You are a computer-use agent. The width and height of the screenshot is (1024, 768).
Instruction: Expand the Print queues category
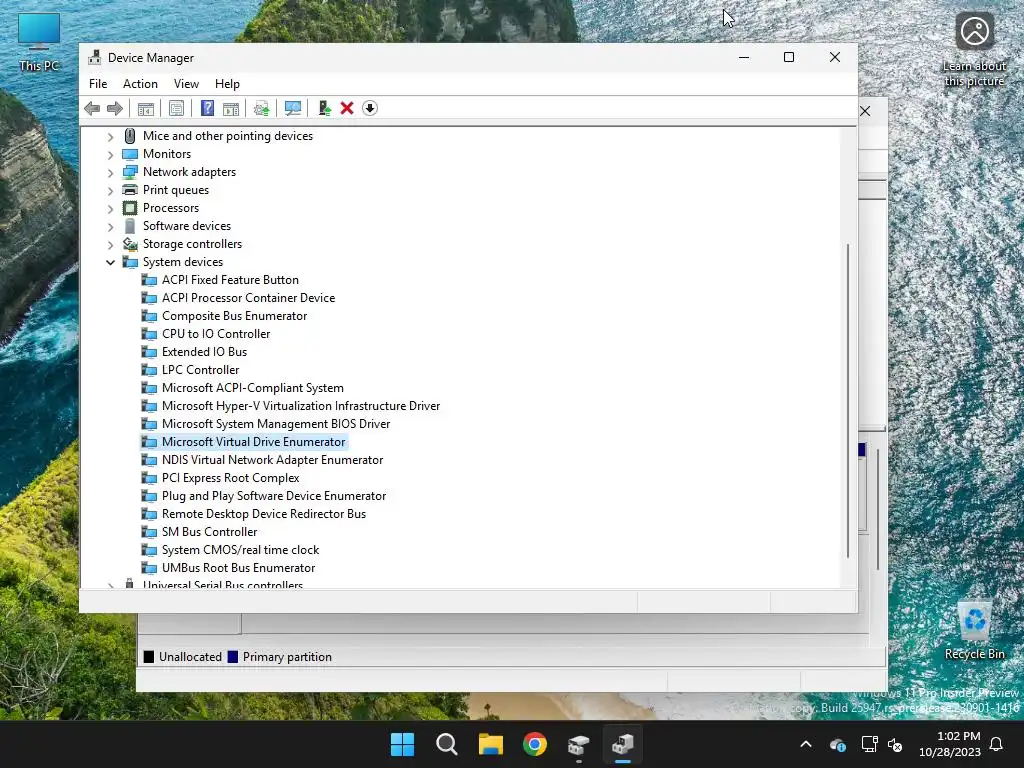click(x=110, y=191)
